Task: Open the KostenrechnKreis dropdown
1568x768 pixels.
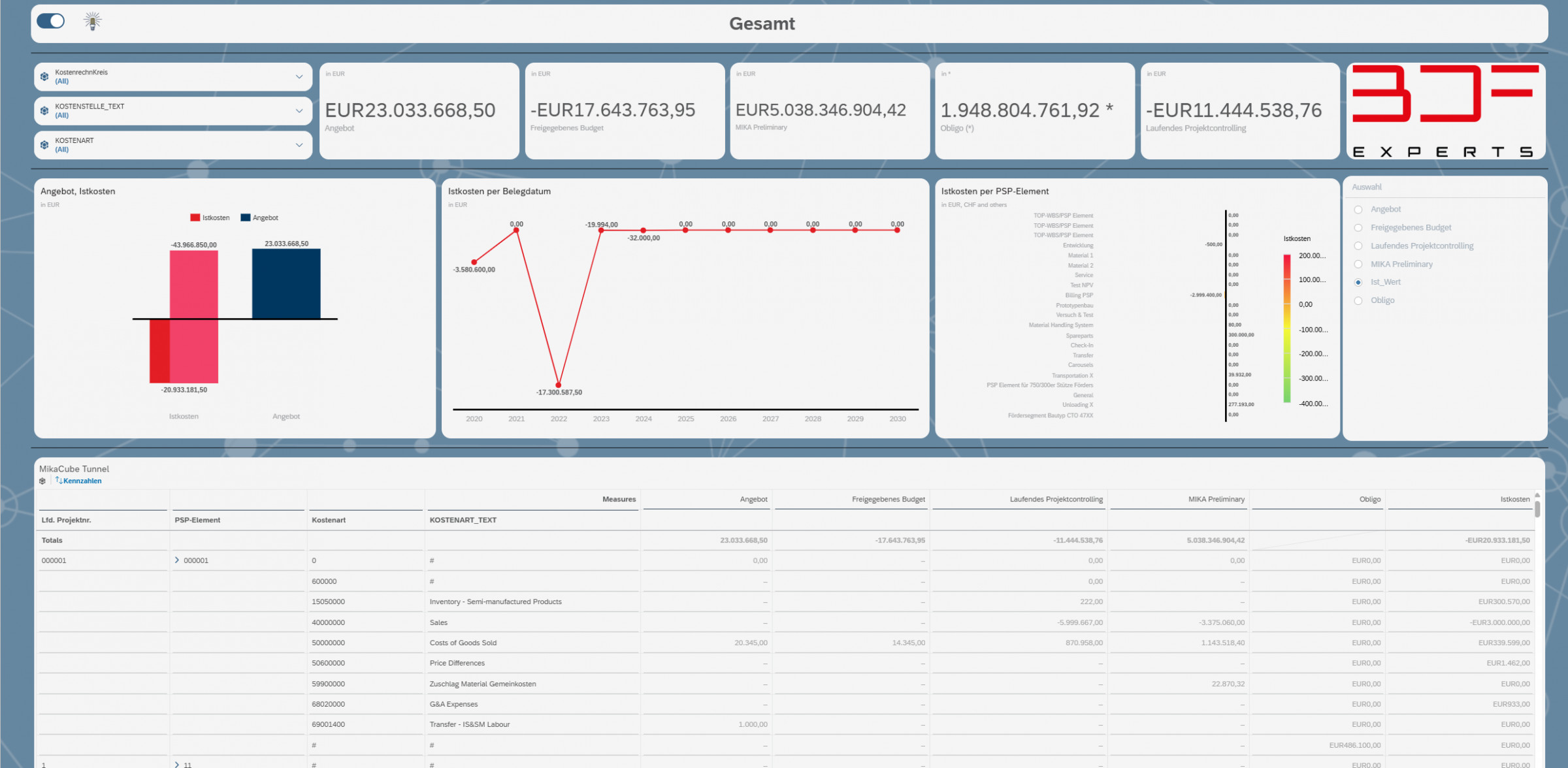Action: (299, 77)
